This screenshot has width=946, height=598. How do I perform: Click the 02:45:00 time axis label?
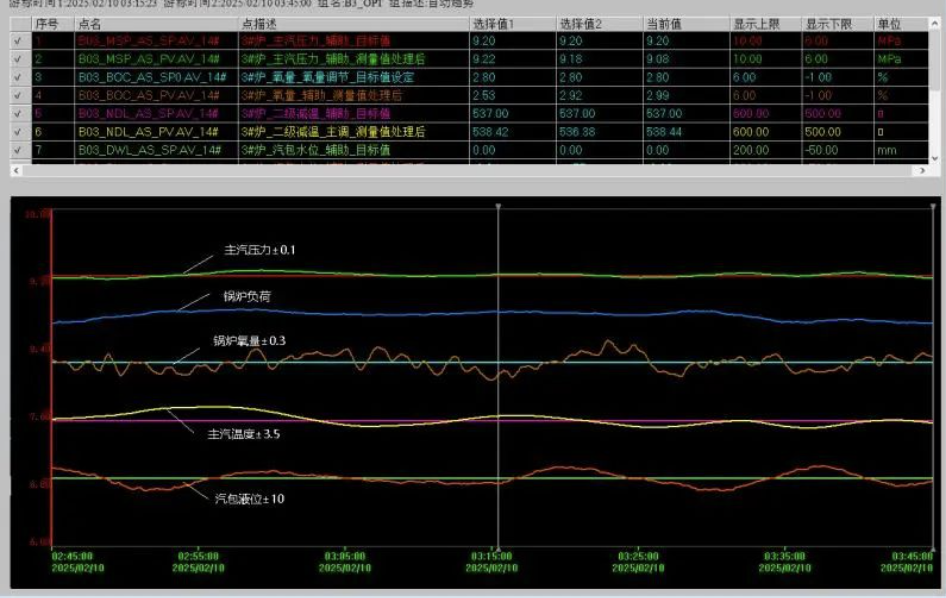(73, 556)
